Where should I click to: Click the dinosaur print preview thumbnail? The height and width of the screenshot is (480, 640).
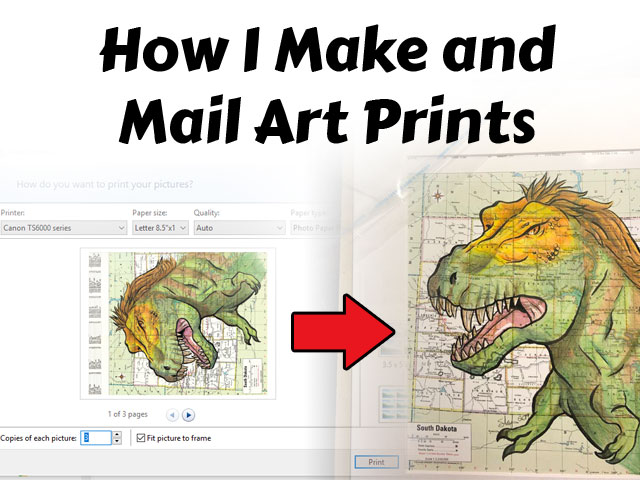click(x=178, y=323)
